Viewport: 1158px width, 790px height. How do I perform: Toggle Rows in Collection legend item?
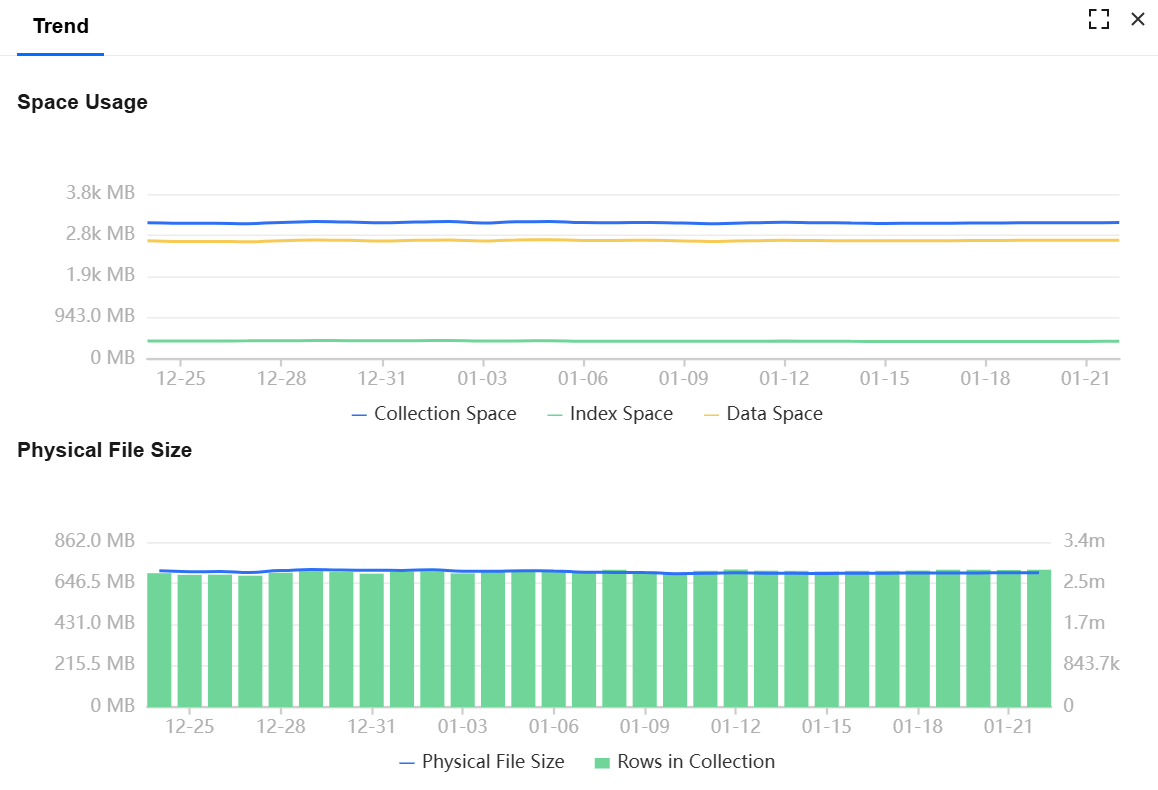(x=685, y=762)
